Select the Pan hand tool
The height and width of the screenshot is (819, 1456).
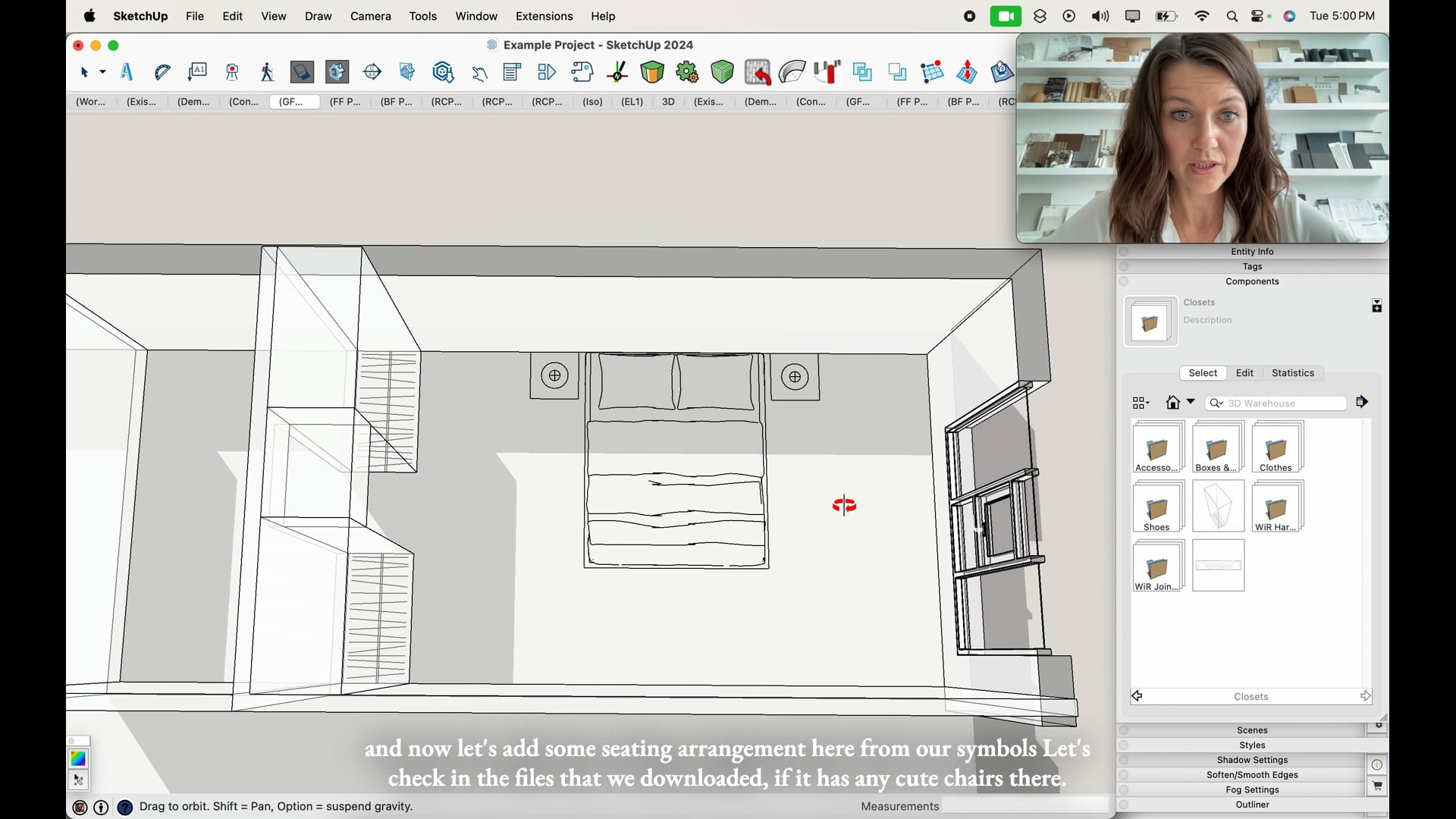[479, 72]
